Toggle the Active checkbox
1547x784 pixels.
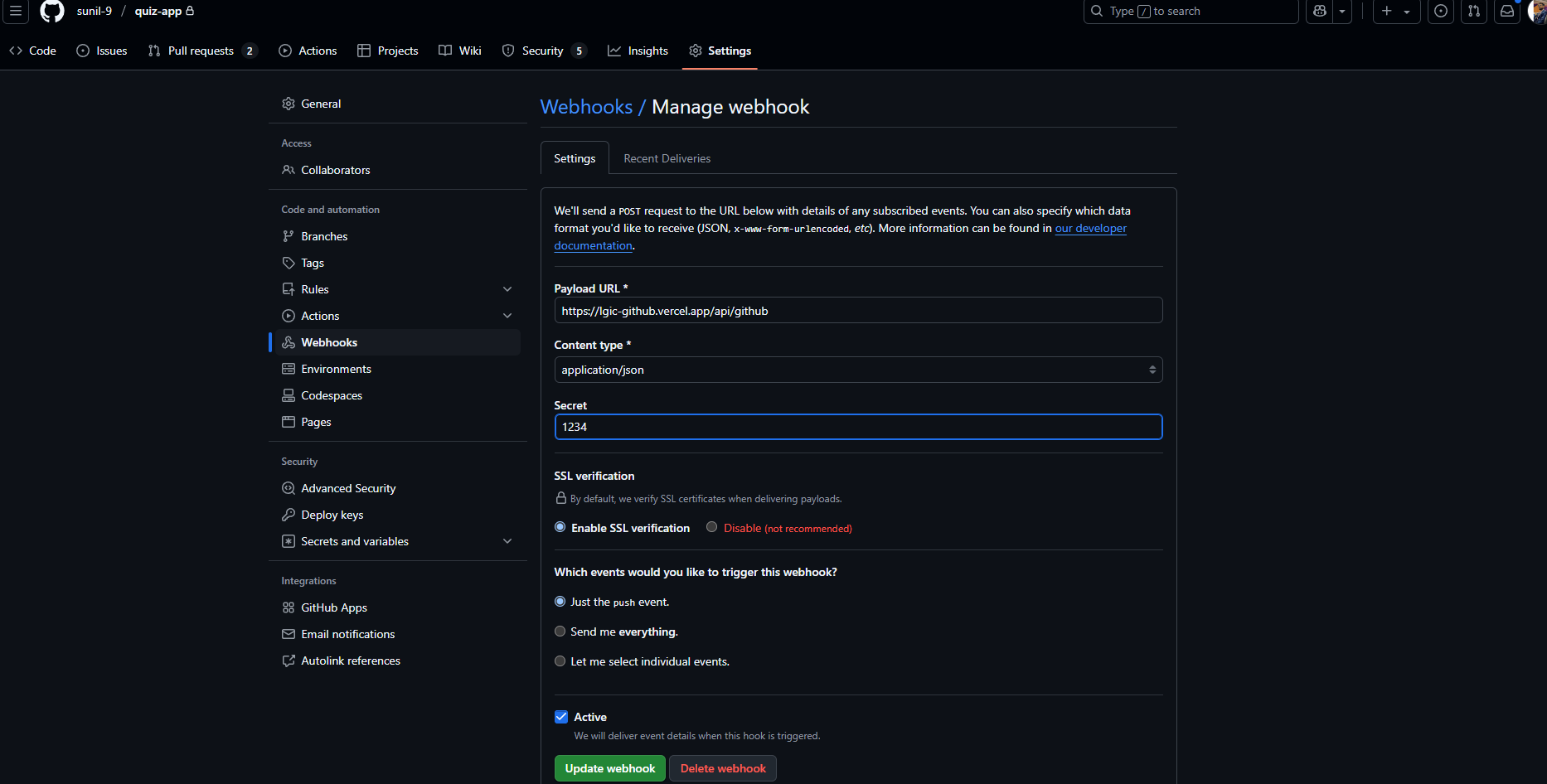pos(561,717)
